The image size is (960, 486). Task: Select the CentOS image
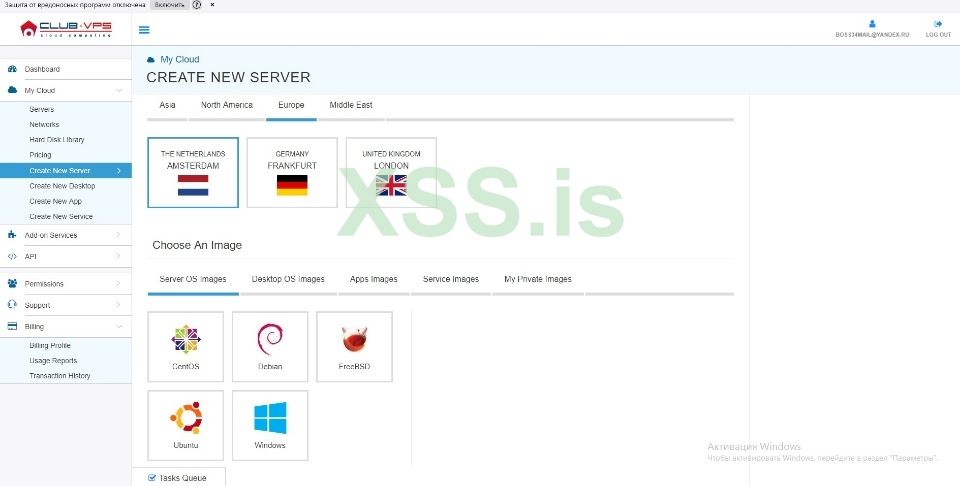(x=186, y=346)
